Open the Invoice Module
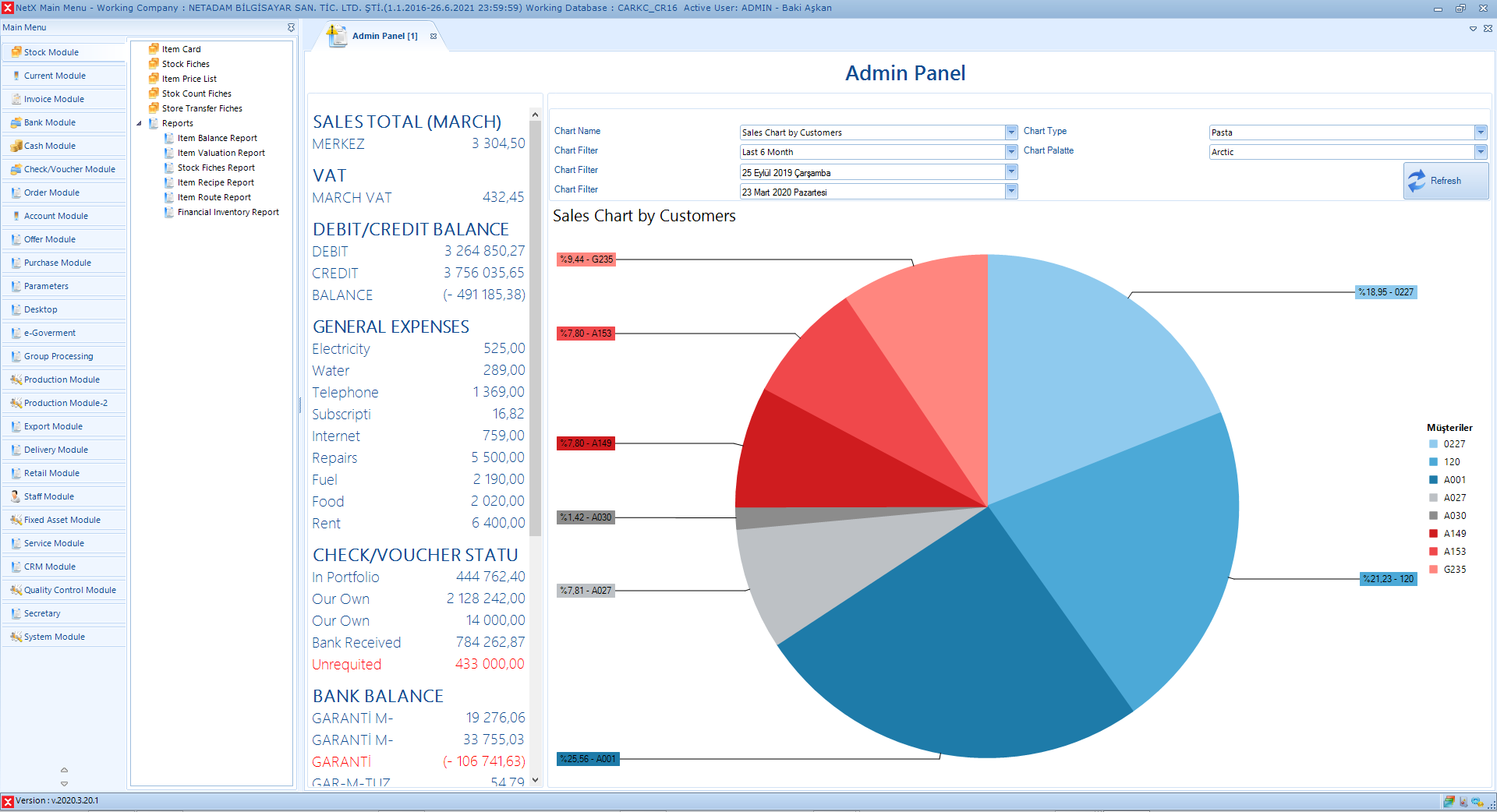 [x=54, y=99]
